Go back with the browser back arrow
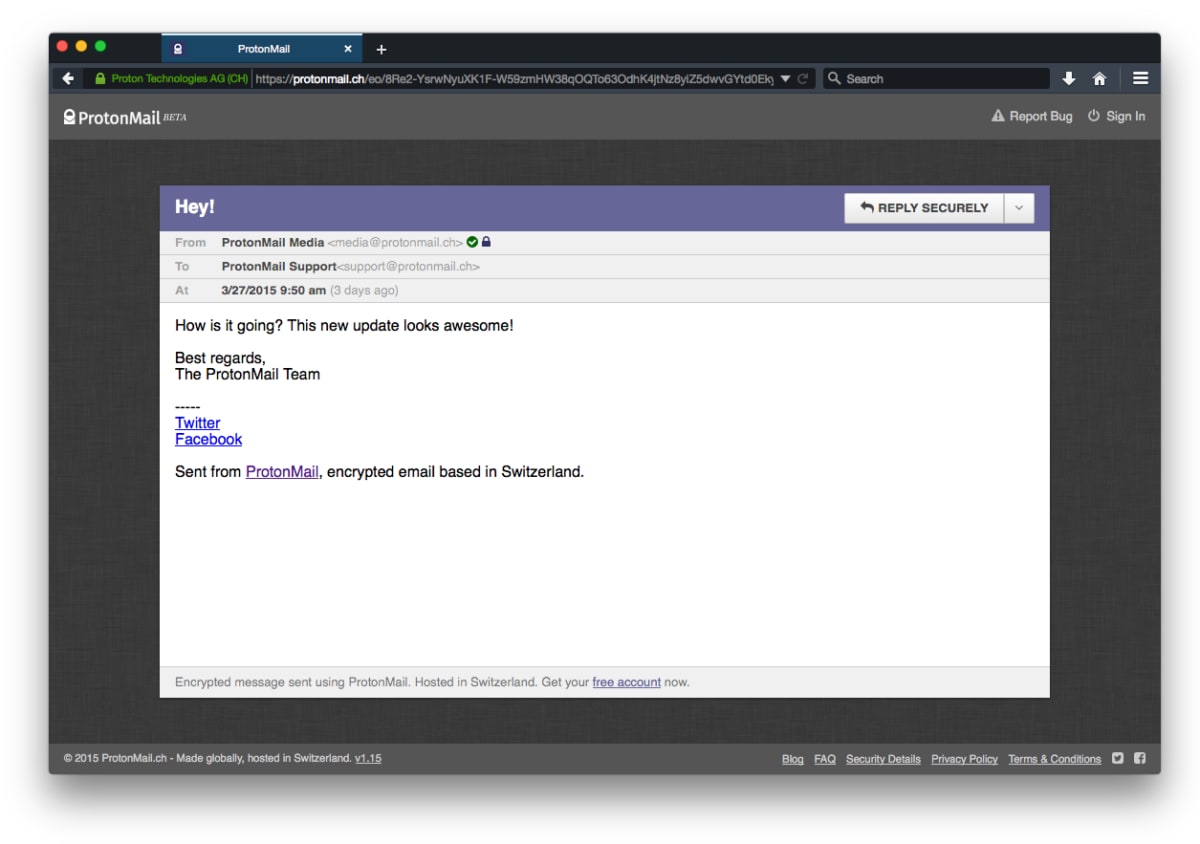This screenshot has width=1200, height=844. point(68,78)
